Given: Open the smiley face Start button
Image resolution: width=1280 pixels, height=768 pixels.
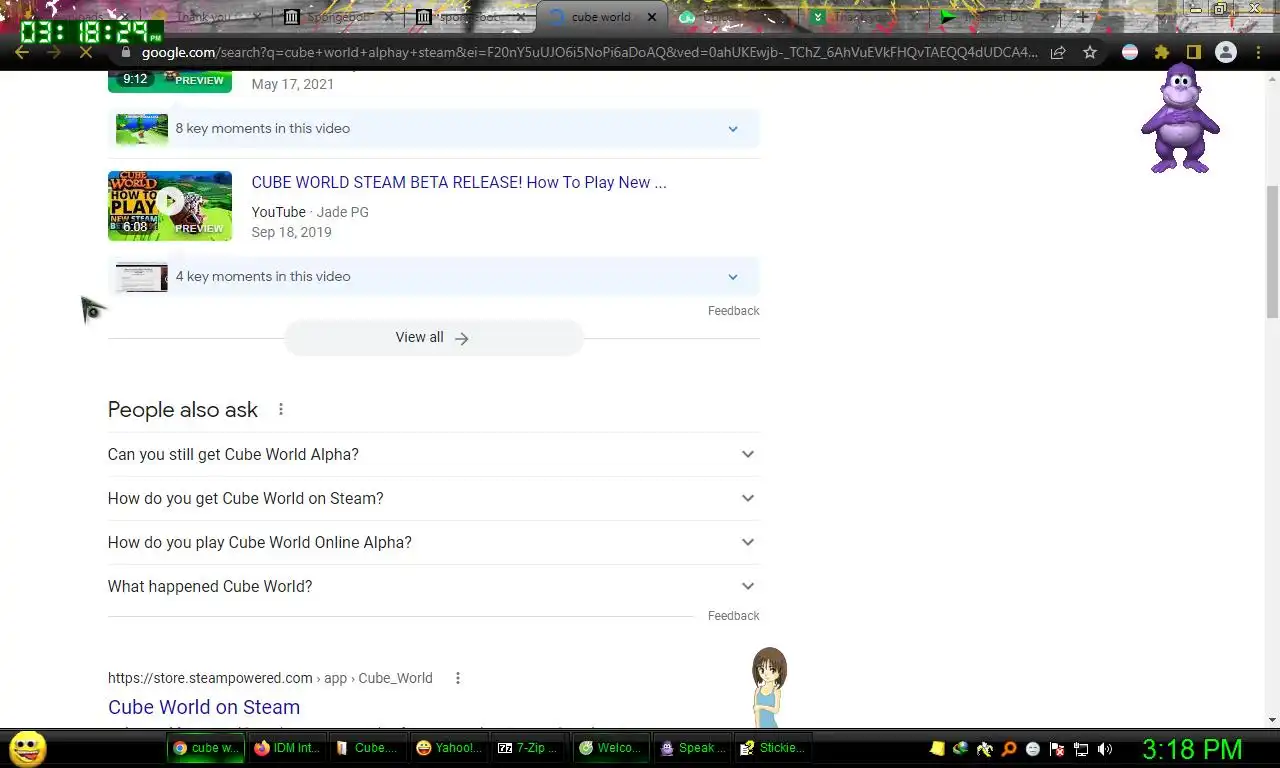Looking at the screenshot, I should point(27,748).
